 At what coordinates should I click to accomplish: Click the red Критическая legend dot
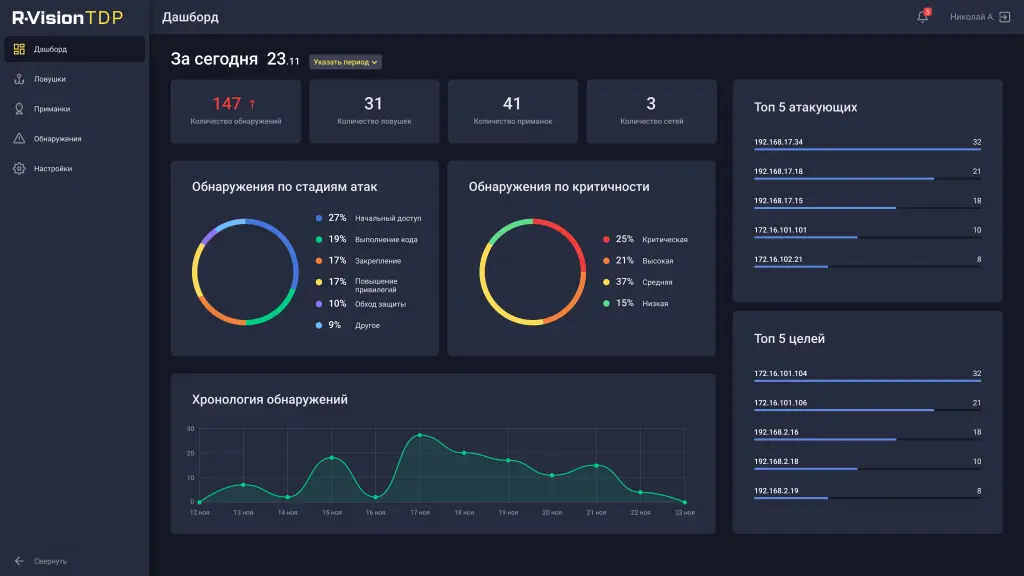[606, 240]
